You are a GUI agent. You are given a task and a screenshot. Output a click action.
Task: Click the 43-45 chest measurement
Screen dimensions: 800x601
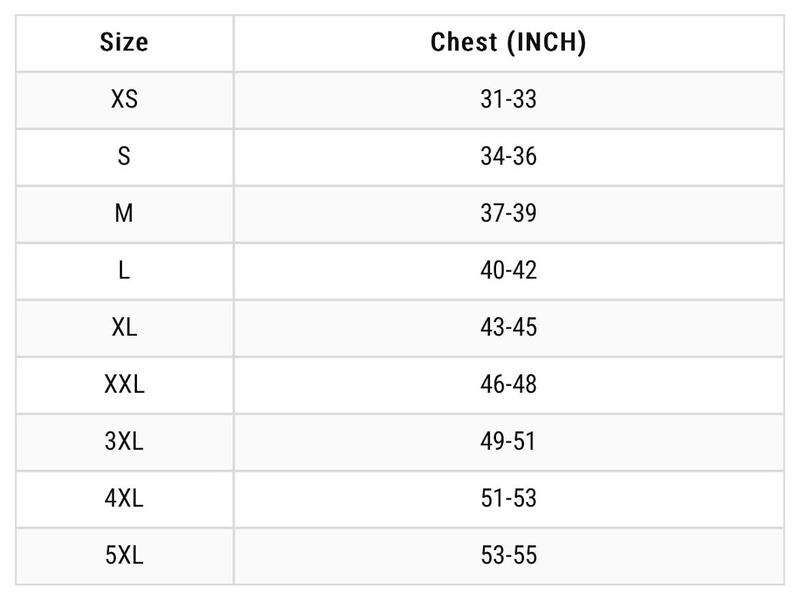coord(508,328)
